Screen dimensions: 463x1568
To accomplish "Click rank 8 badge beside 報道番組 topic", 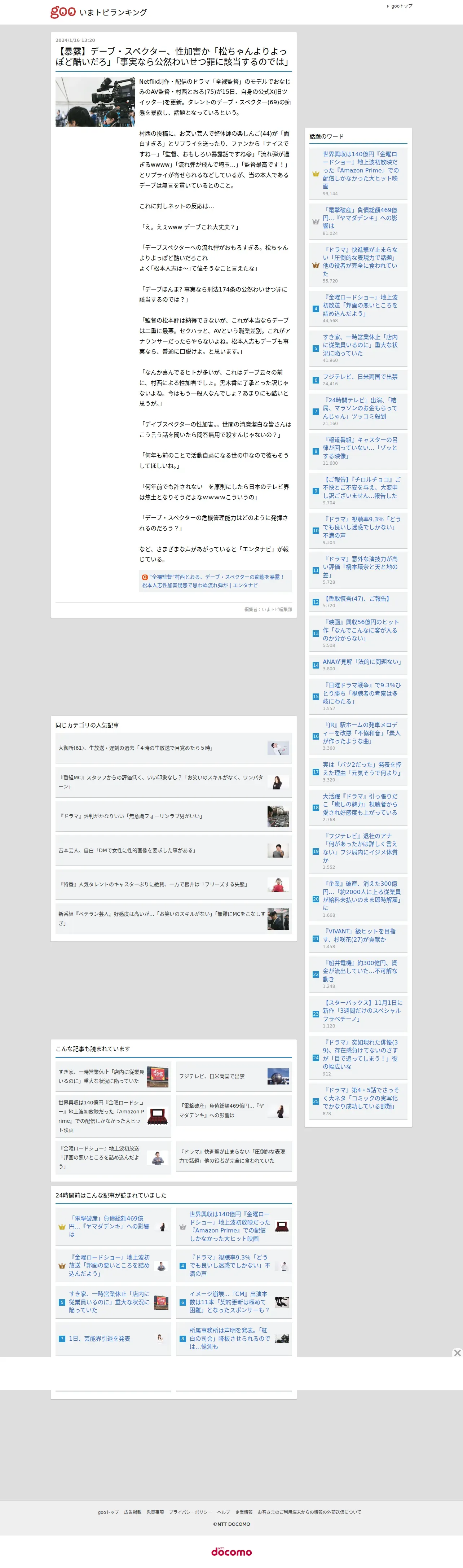I will pos(316,452).
